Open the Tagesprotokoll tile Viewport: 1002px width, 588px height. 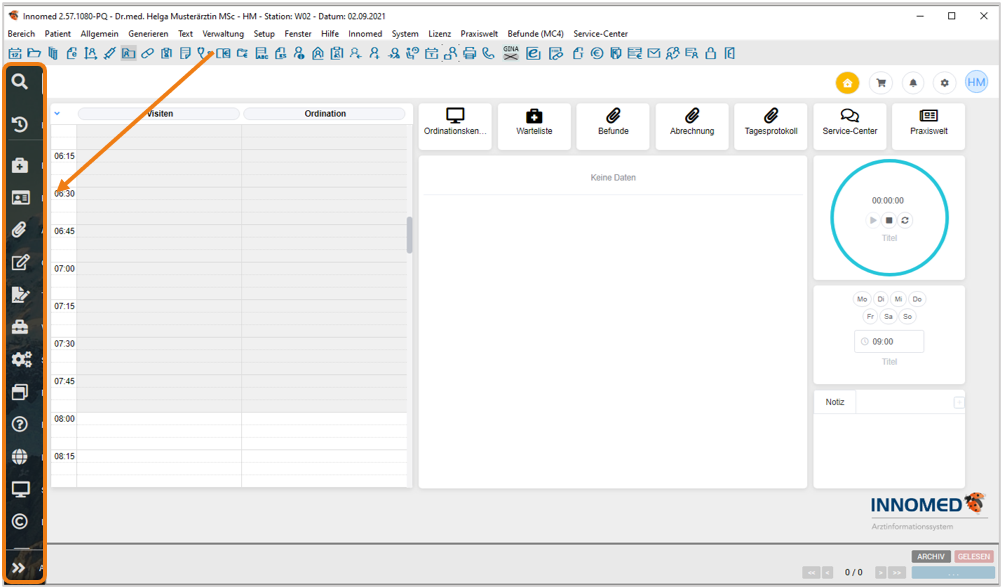[771, 127]
